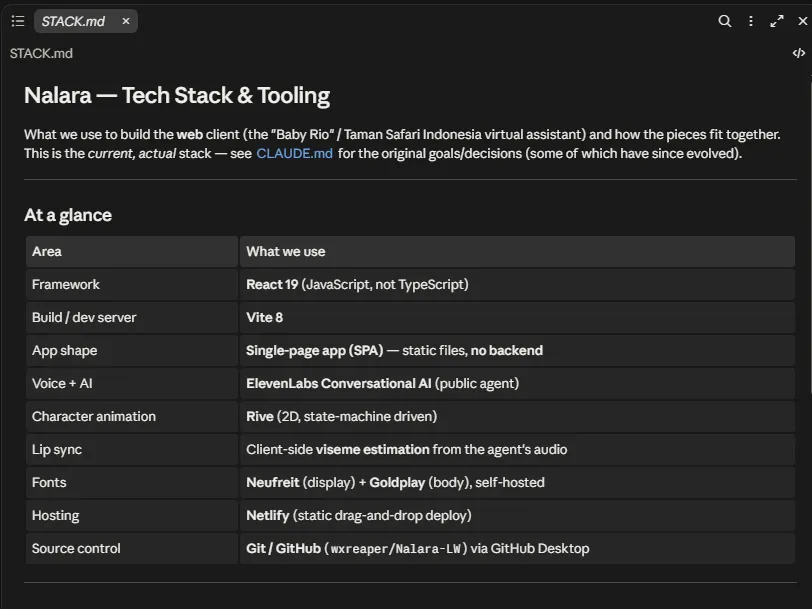This screenshot has height=609, width=812.
Task: Select the 'Build / dev server' cell
Action: point(132,317)
